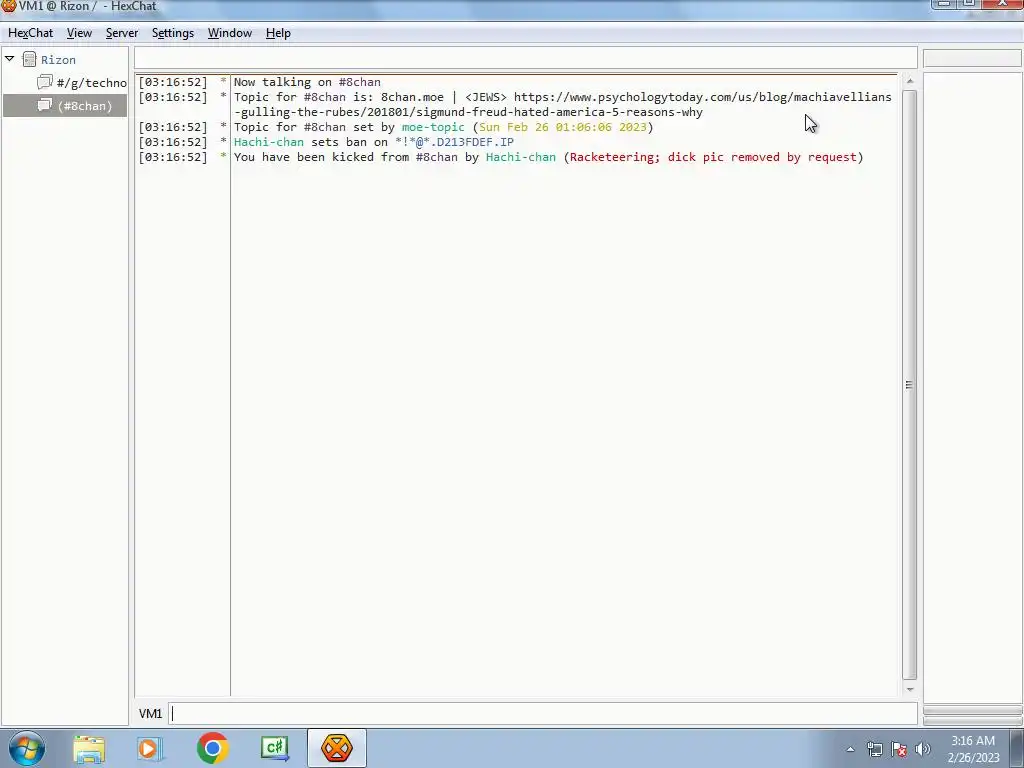This screenshot has width=1024, height=768.
Task: Click the Rizon server icon
Action: [29, 59]
